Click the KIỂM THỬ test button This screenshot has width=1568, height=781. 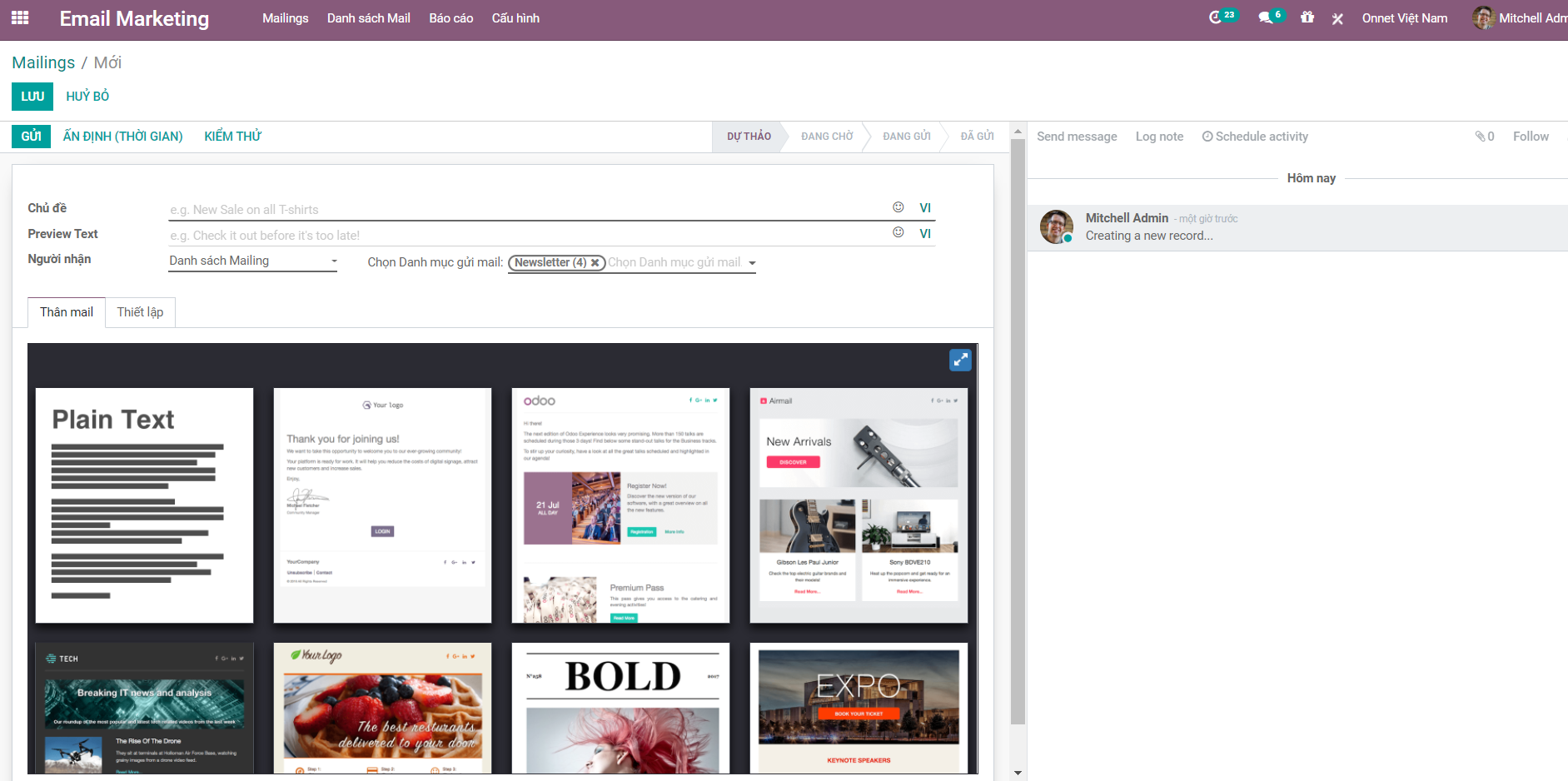(232, 137)
